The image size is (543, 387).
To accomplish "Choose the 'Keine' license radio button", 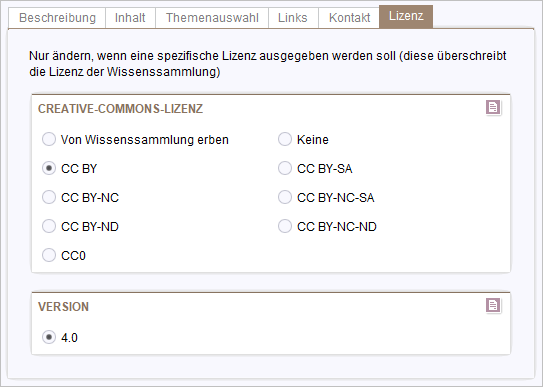I will coord(285,139).
